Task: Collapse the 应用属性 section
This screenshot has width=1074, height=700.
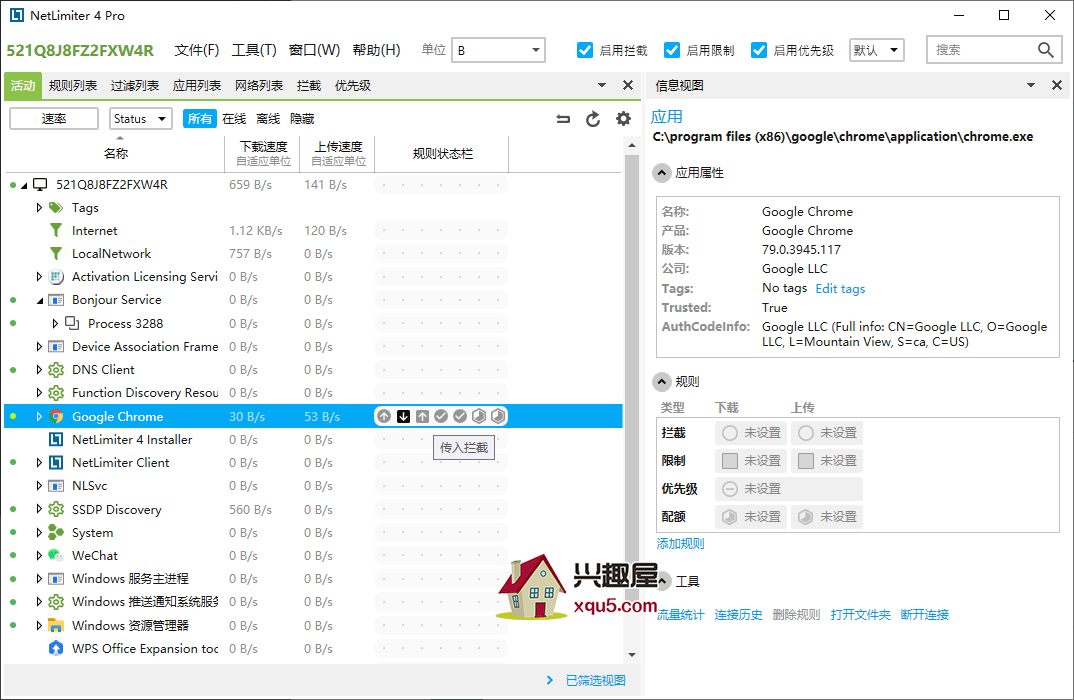Action: [661, 173]
